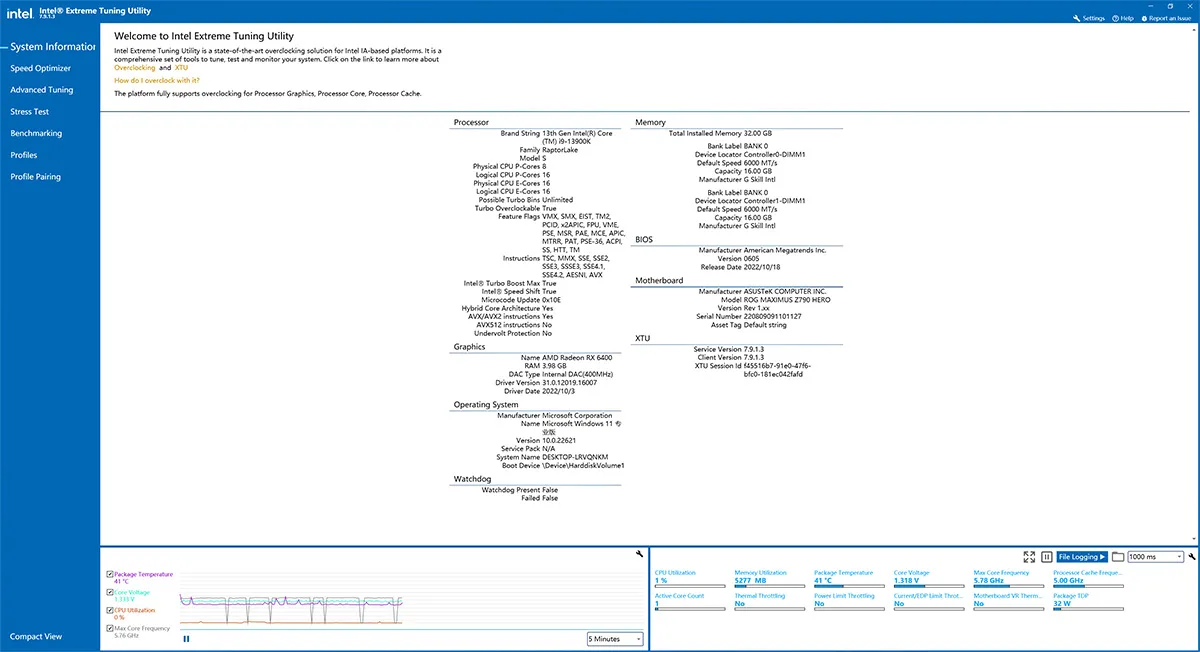Image resolution: width=1200 pixels, height=652 pixels.
Task: Open Settings from the title bar
Action: pos(1089,18)
